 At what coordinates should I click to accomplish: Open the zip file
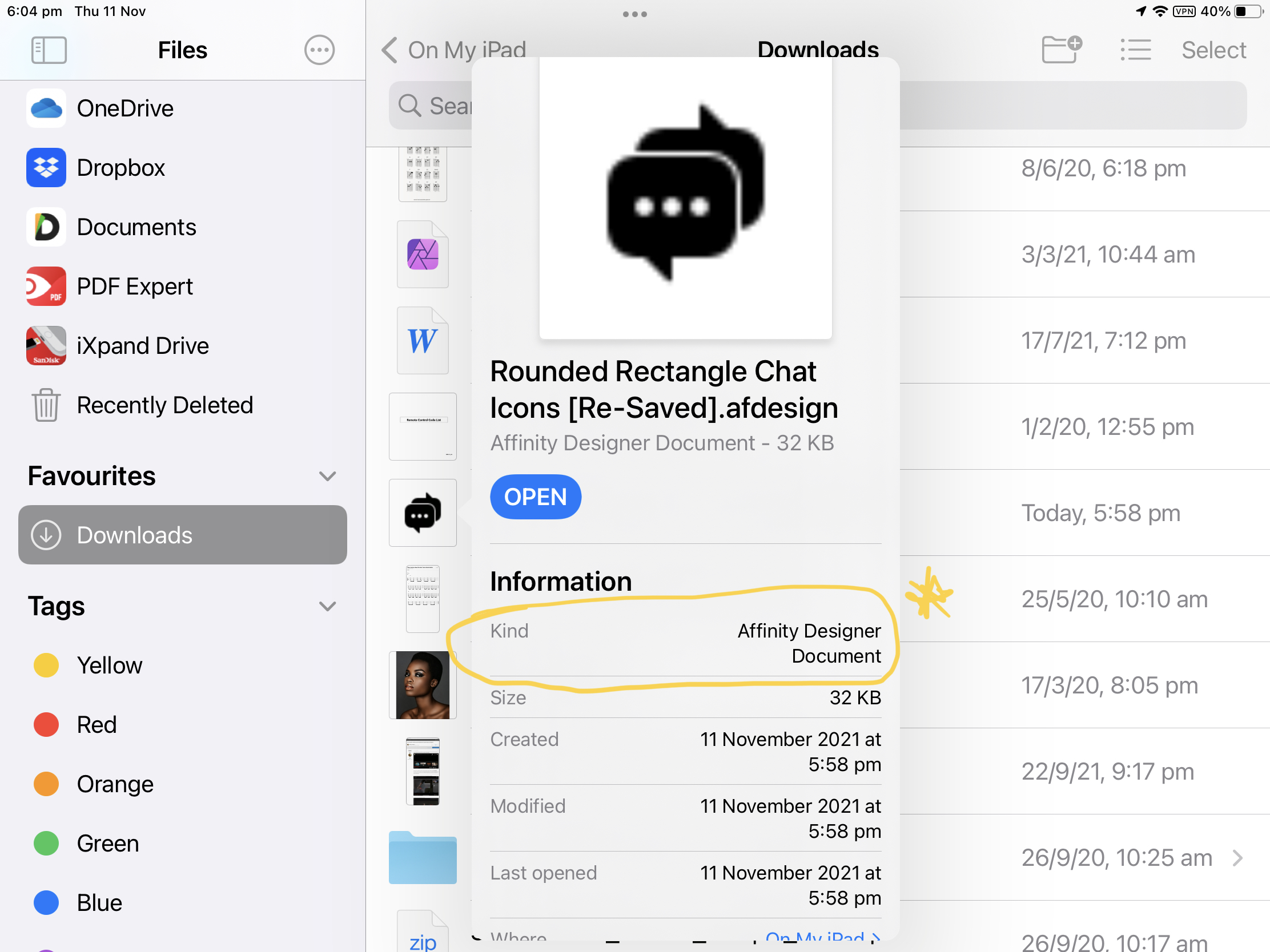423,932
